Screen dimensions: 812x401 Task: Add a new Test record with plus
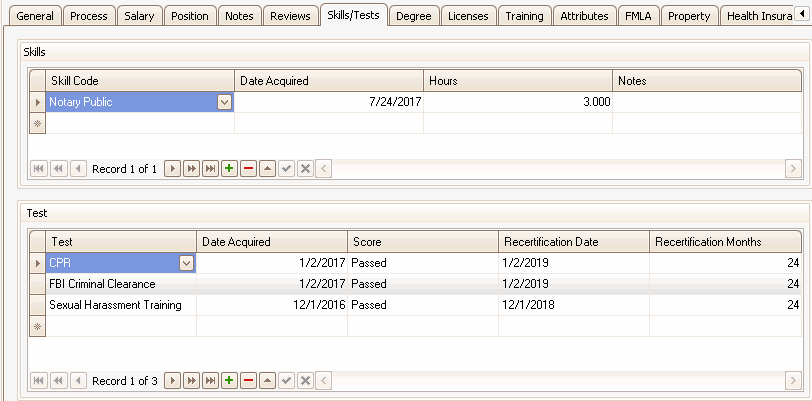click(229, 381)
